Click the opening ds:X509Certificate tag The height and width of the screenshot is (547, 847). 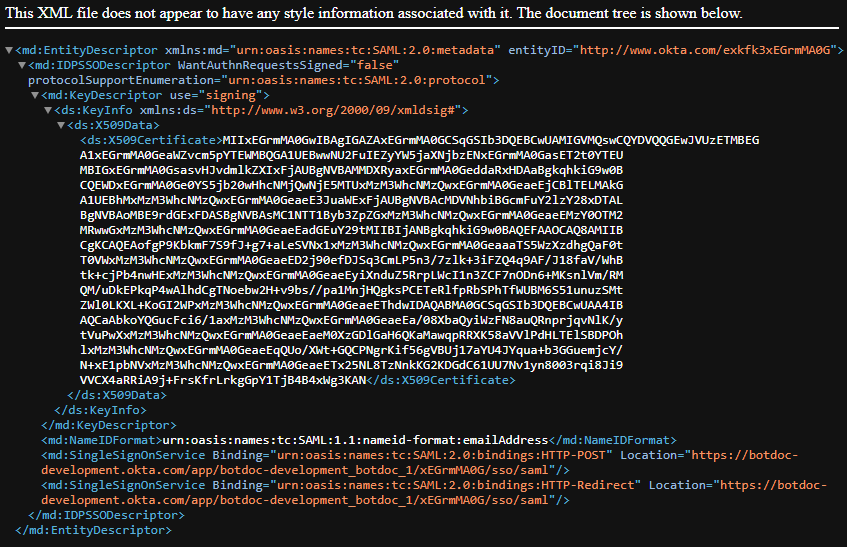(x=151, y=140)
